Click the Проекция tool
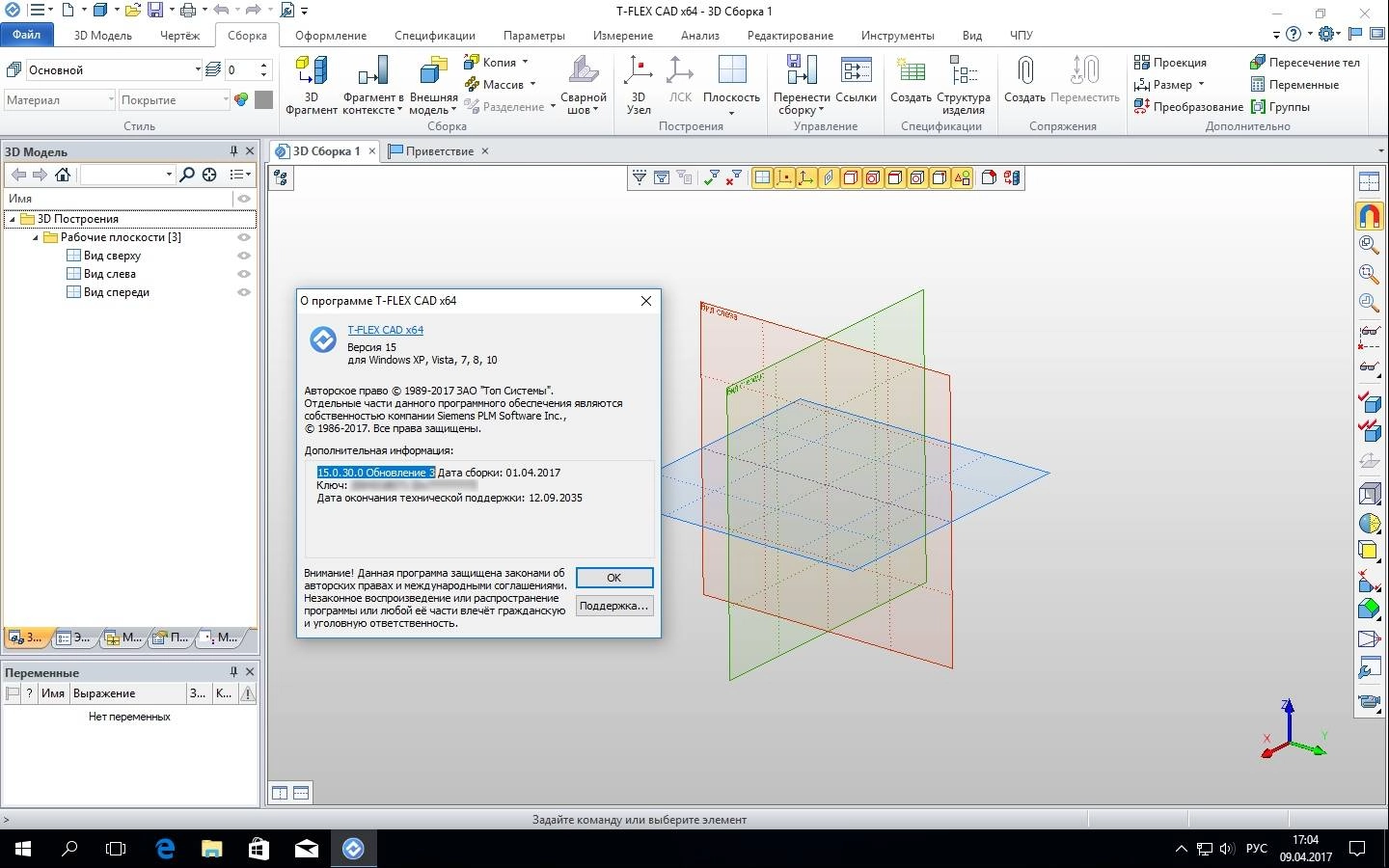1389x868 pixels. (x=1171, y=62)
